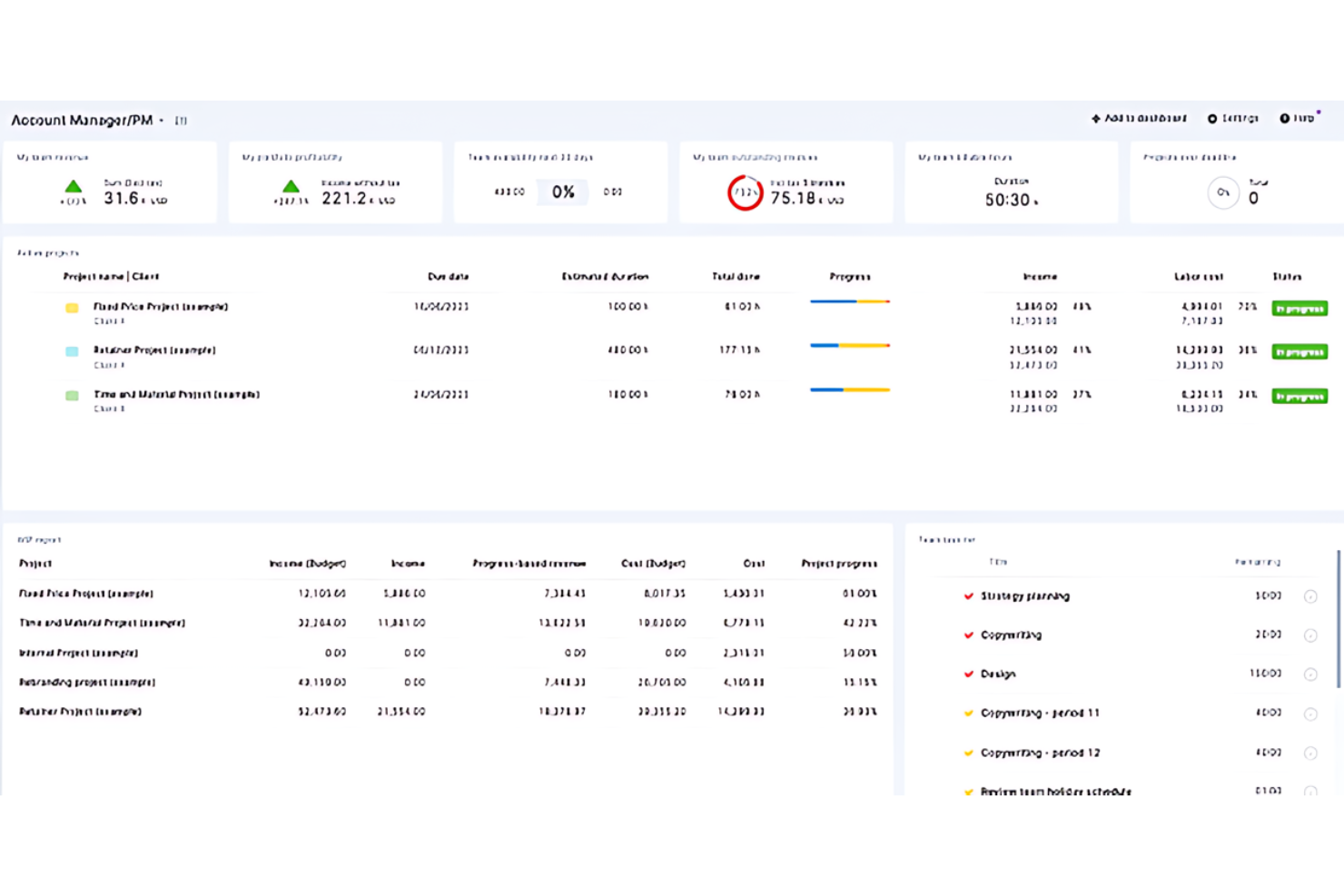Click circle timer icon for Copywriting - period 12

[x=1310, y=753]
